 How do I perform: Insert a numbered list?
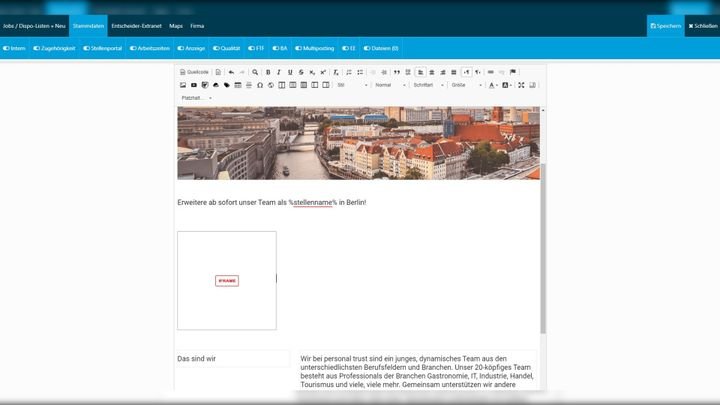coord(349,72)
